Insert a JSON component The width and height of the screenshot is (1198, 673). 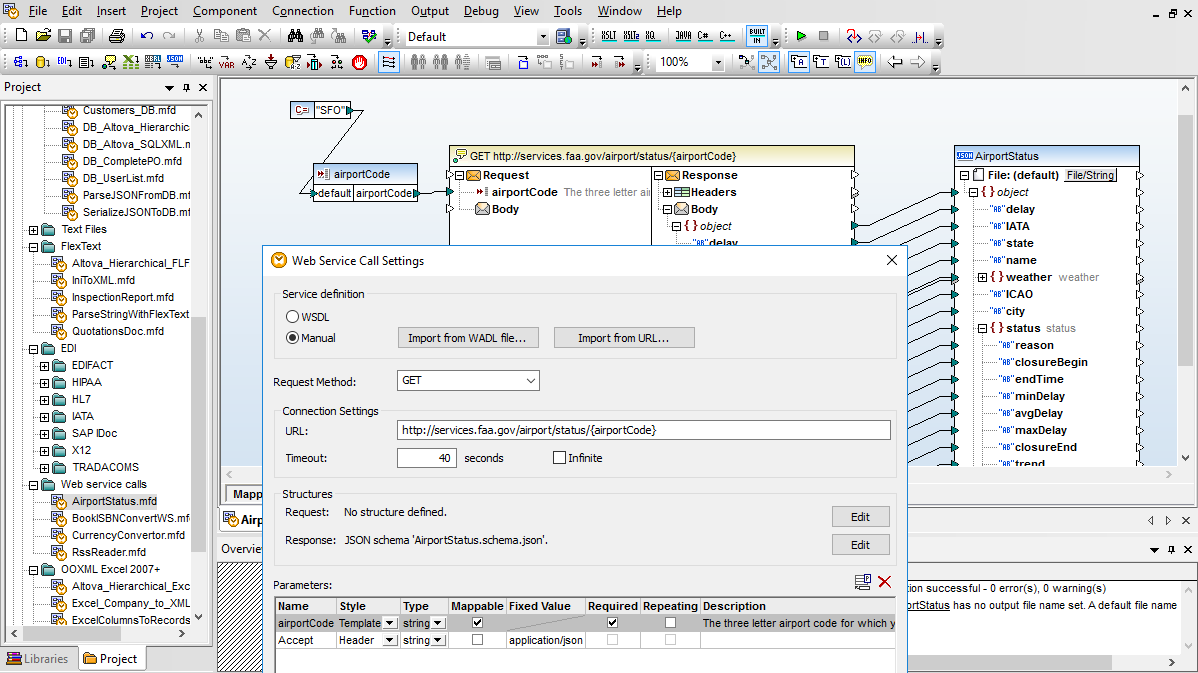coord(175,63)
